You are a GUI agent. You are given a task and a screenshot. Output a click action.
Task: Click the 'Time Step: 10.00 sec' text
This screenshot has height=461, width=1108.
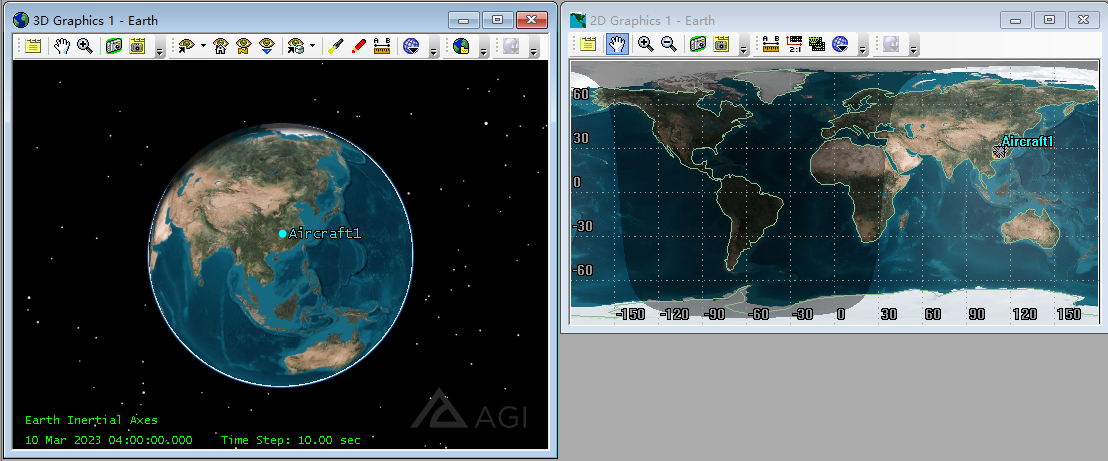290,440
